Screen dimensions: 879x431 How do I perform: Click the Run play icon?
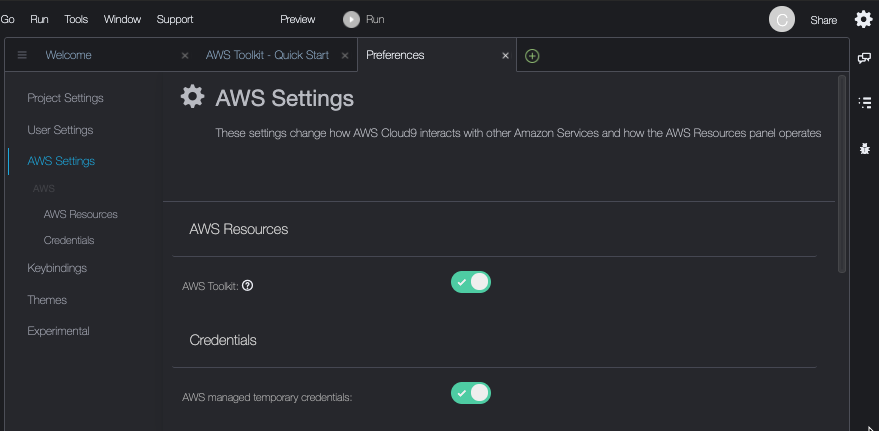[x=351, y=20]
